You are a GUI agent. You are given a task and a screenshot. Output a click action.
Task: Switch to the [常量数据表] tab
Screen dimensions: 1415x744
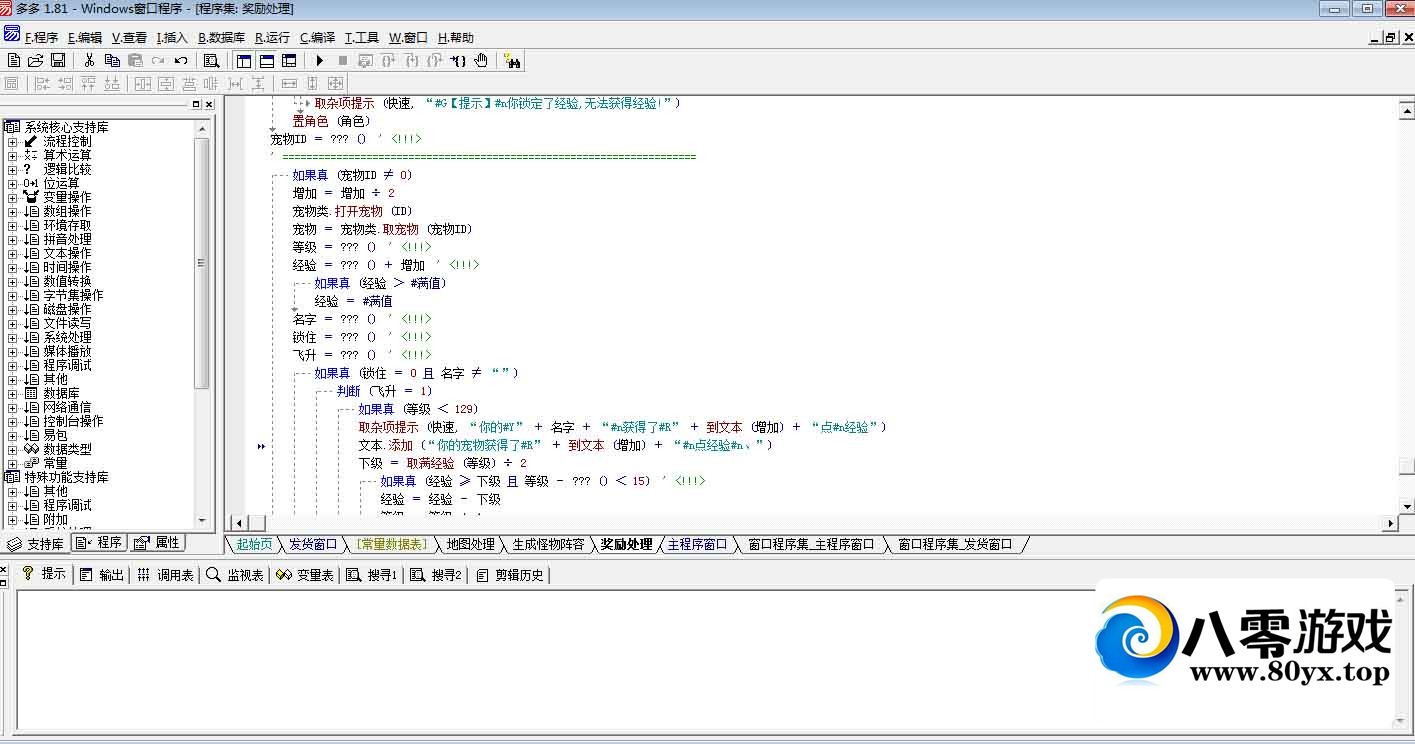click(391, 544)
